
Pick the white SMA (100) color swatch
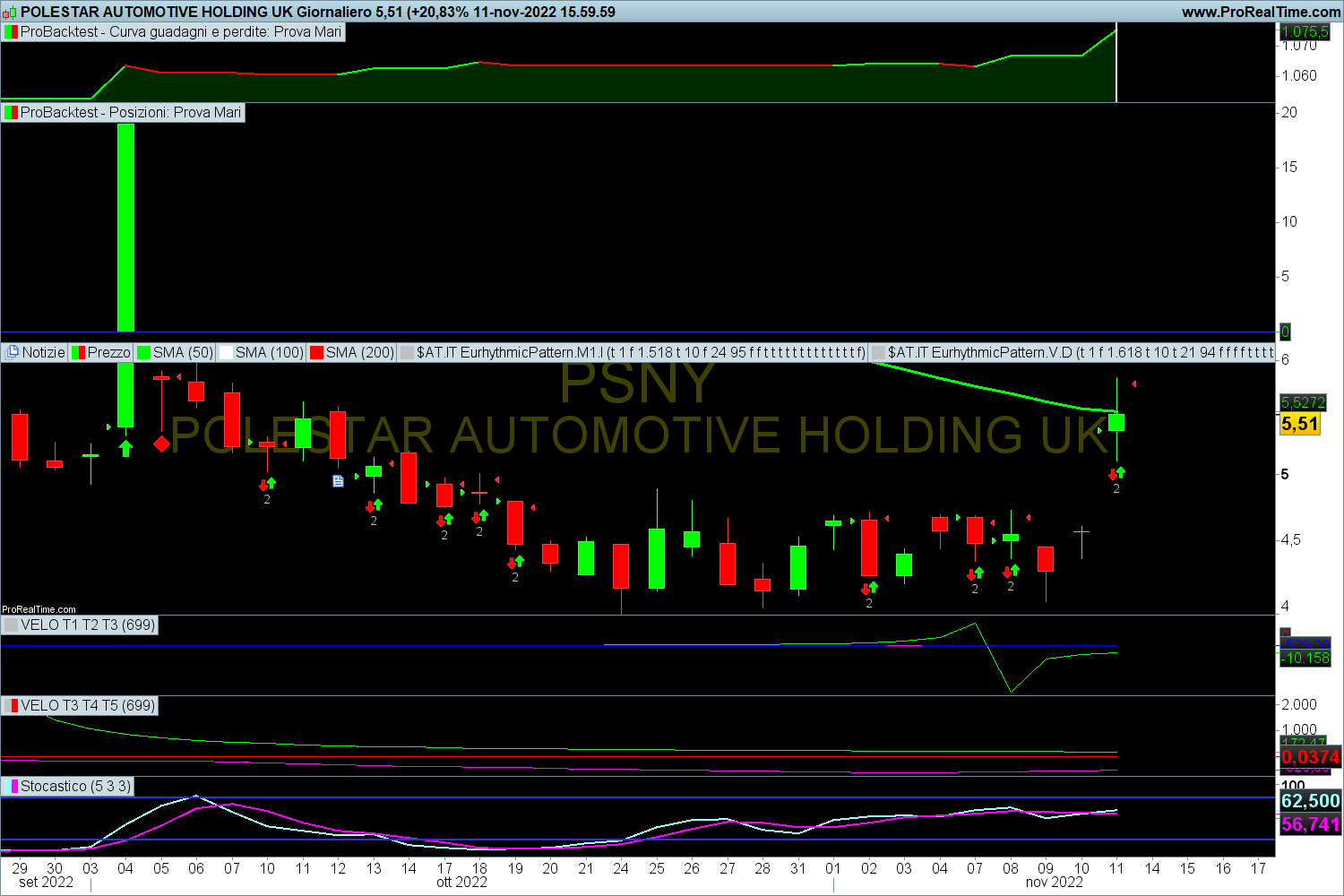pos(226,353)
